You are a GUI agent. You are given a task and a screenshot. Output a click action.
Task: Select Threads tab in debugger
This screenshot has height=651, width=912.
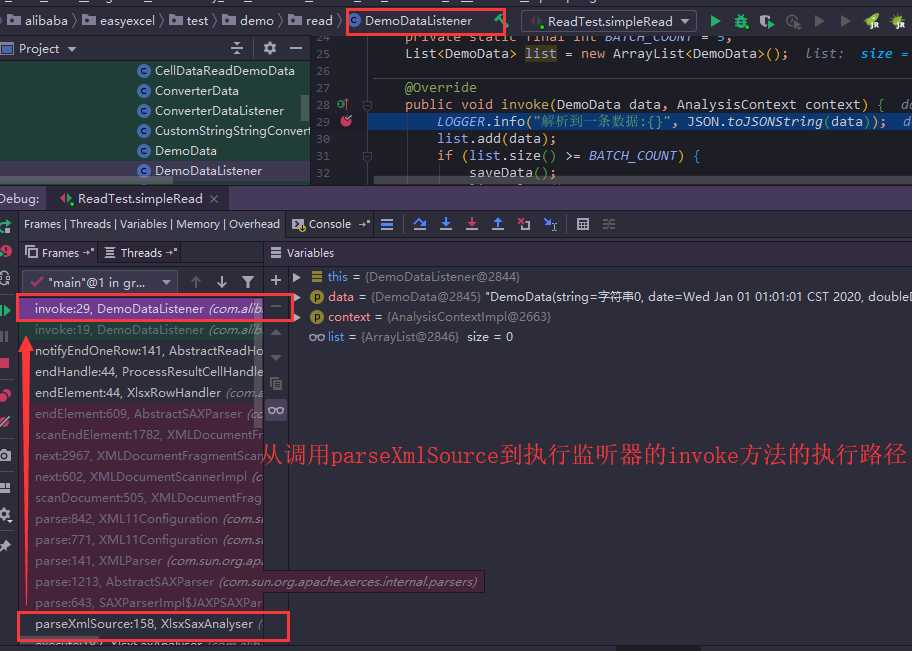click(x=141, y=253)
